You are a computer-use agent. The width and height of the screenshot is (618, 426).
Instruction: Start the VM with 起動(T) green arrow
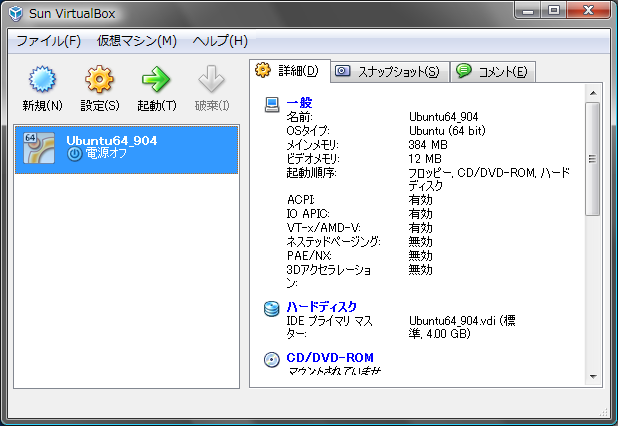[156, 79]
